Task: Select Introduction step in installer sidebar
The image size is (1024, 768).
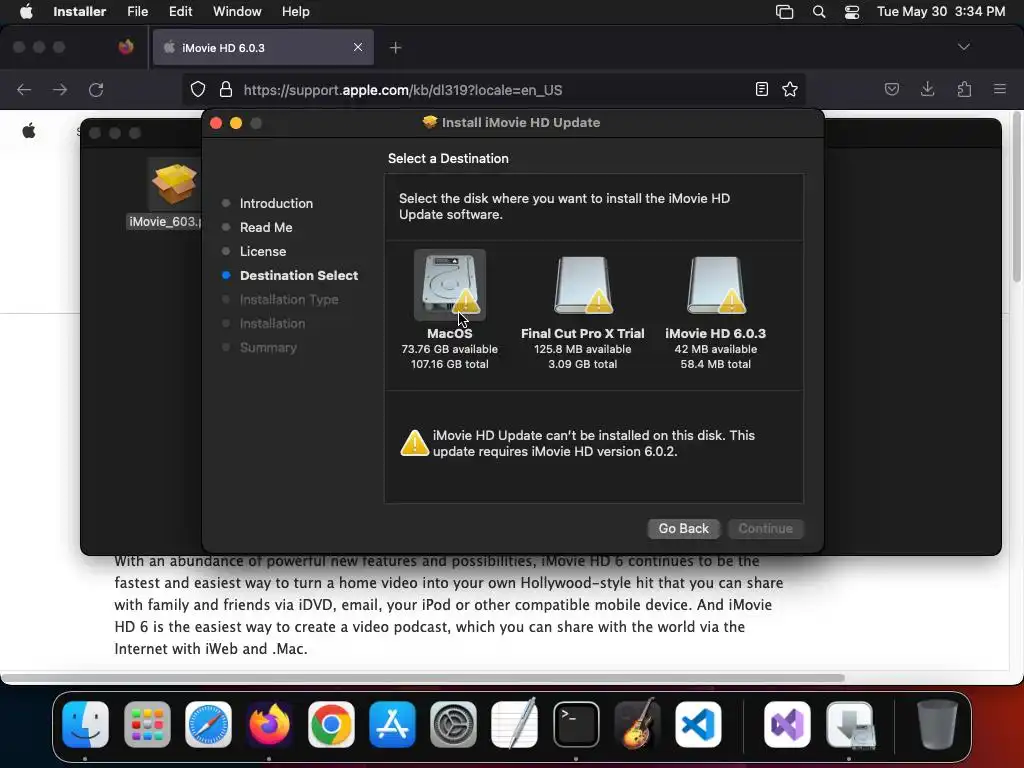Action: (276, 203)
